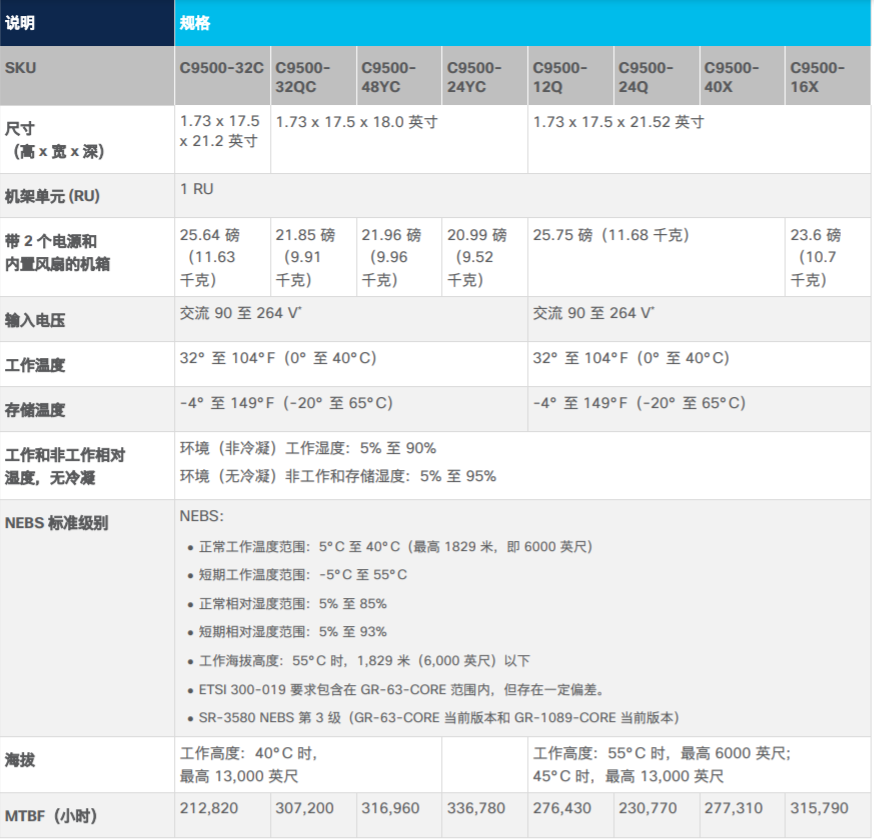
Task: Click the 20.99 磅 weight cell
Action: pos(485,257)
